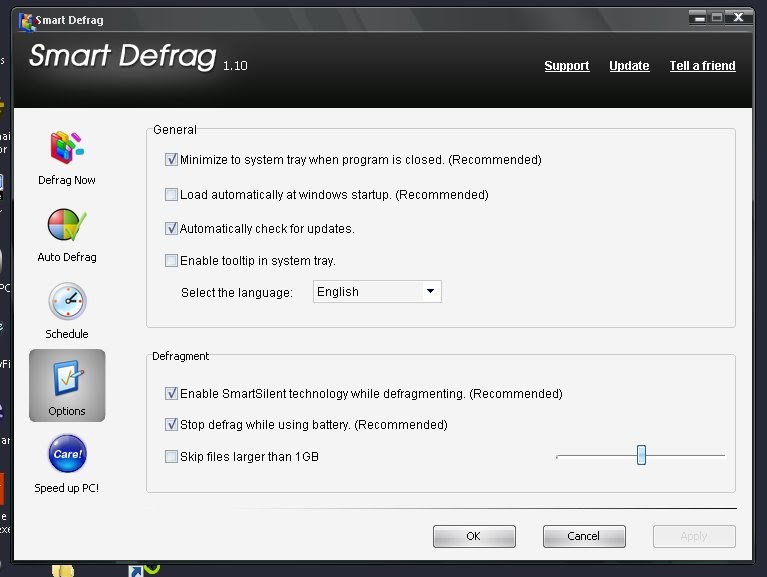Screen dimensions: 767x577
Task: Open the Schedule clock icon
Action: point(67,301)
